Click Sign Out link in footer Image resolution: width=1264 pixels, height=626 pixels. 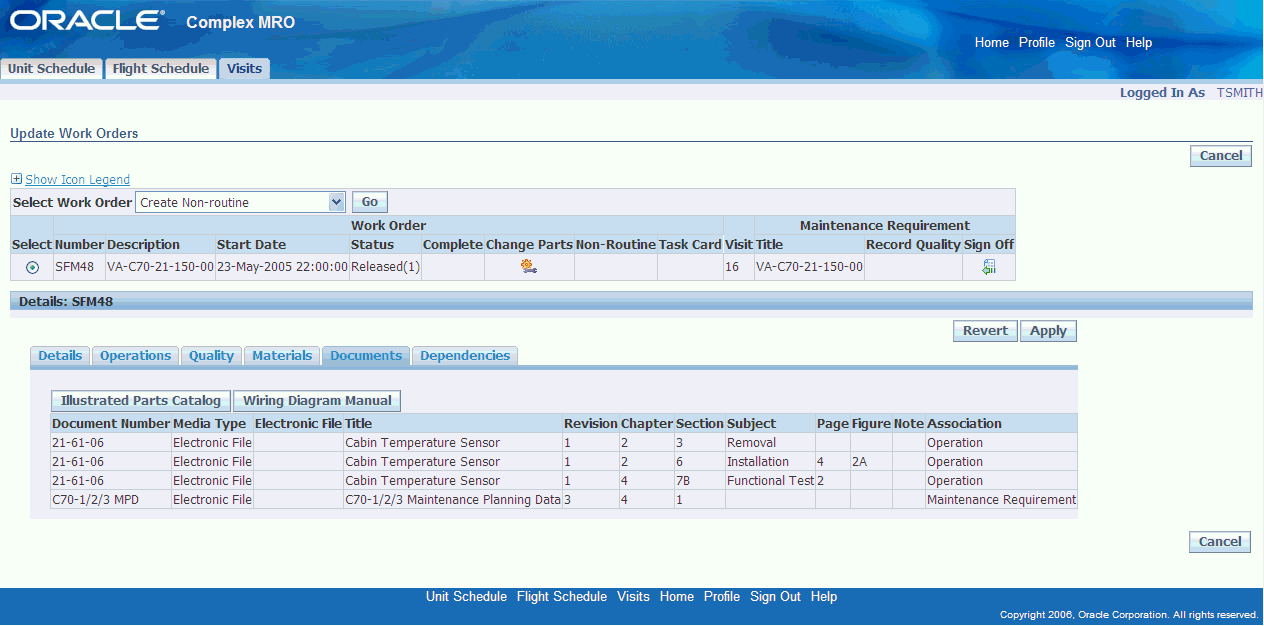[775, 596]
